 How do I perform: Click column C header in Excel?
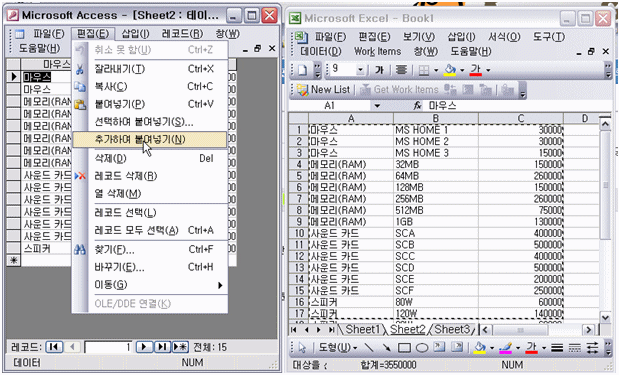[x=521, y=118]
